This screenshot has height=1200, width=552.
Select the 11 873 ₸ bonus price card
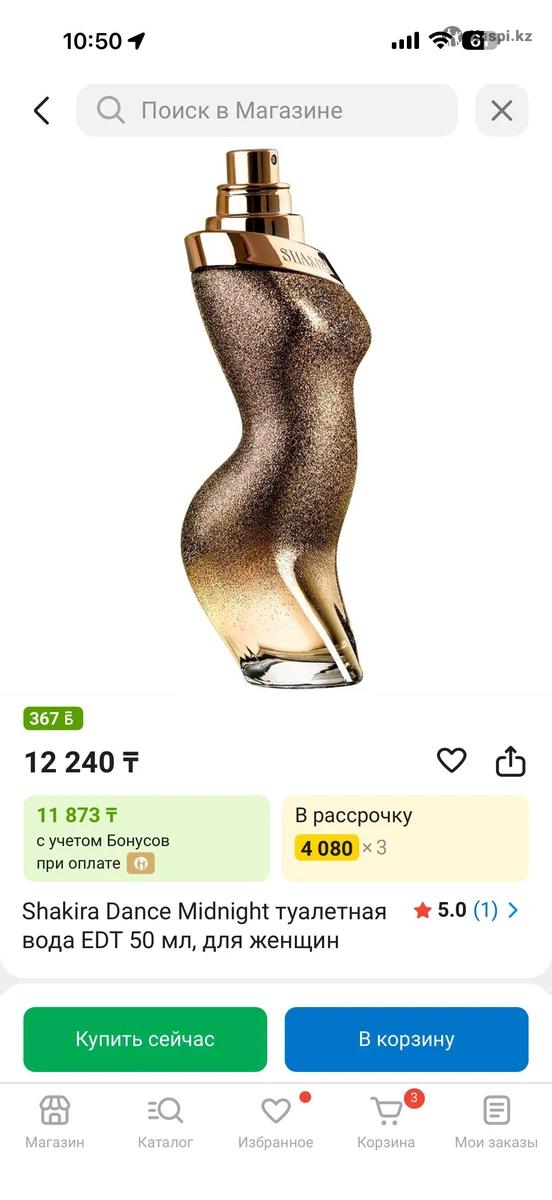pyautogui.click(x=147, y=838)
